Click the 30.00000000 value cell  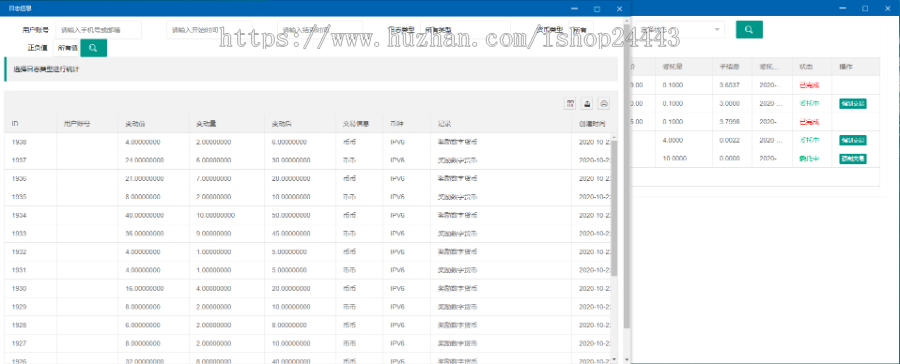300,160
